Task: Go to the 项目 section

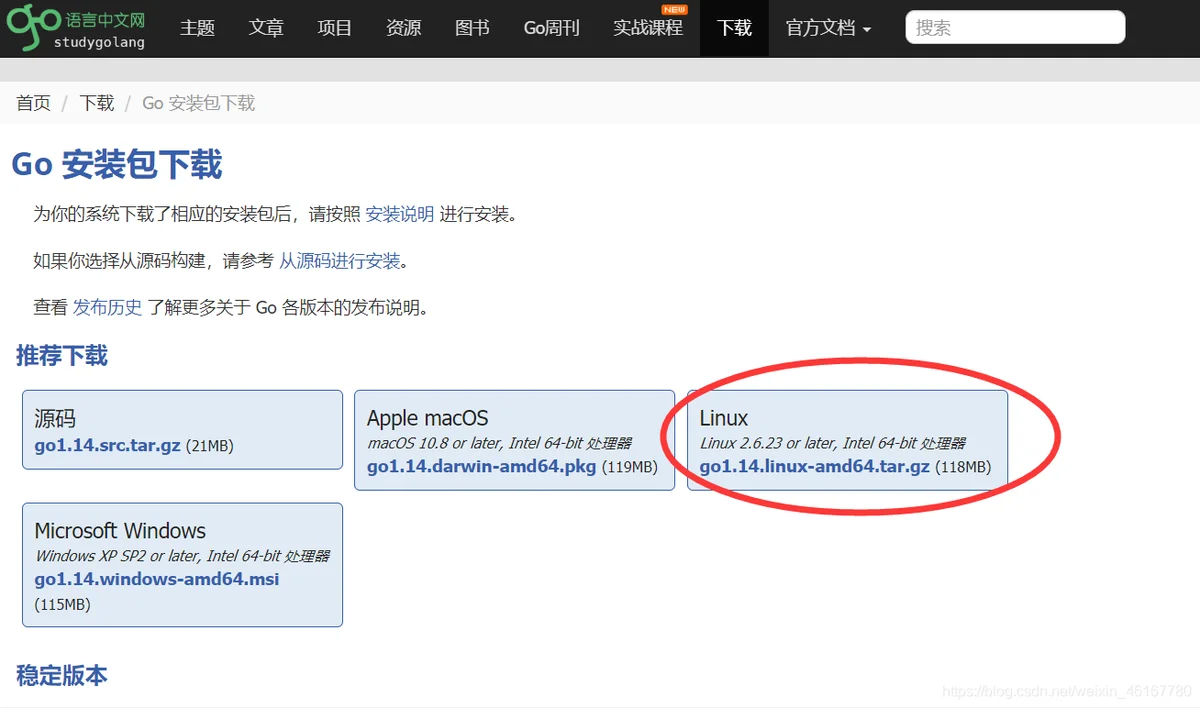Action: (x=335, y=28)
